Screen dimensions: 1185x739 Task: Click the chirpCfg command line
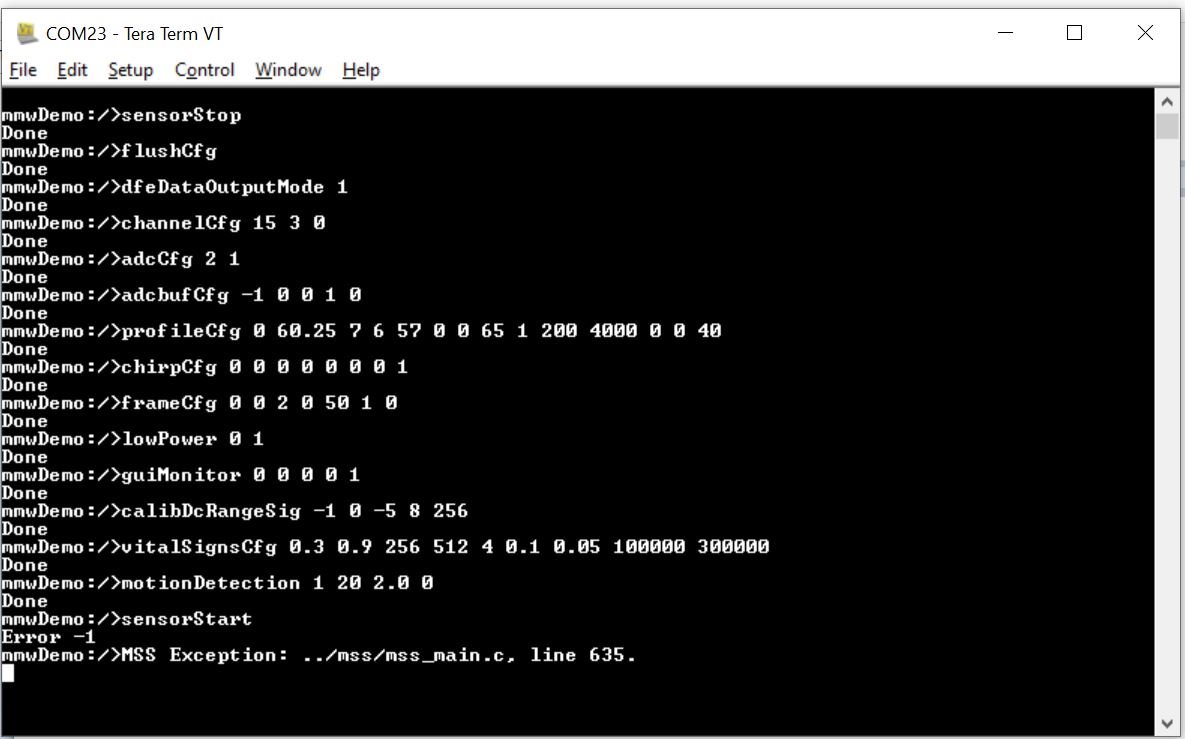tap(205, 367)
